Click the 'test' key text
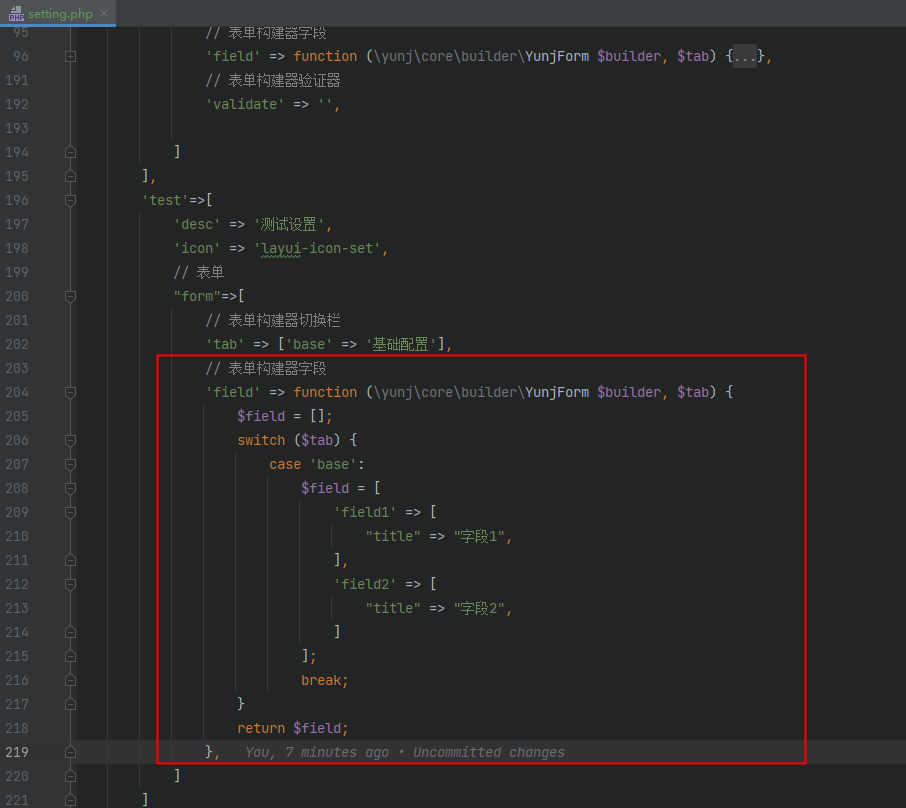Image resolution: width=906 pixels, height=808 pixels. click(165, 200)
